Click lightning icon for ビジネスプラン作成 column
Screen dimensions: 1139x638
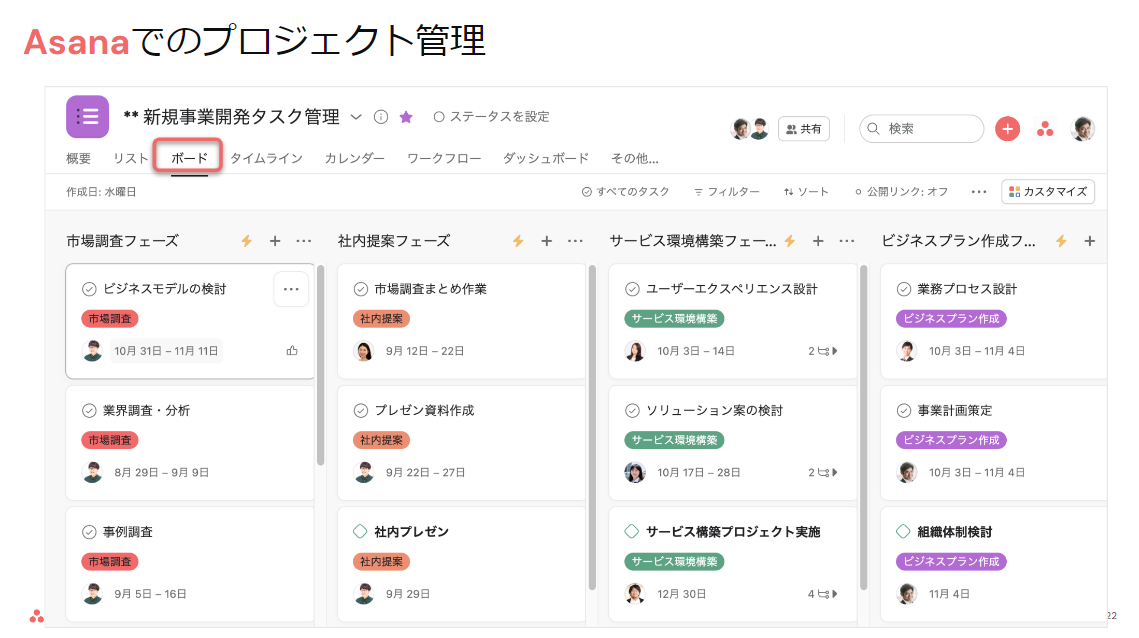click(1061, 241)
